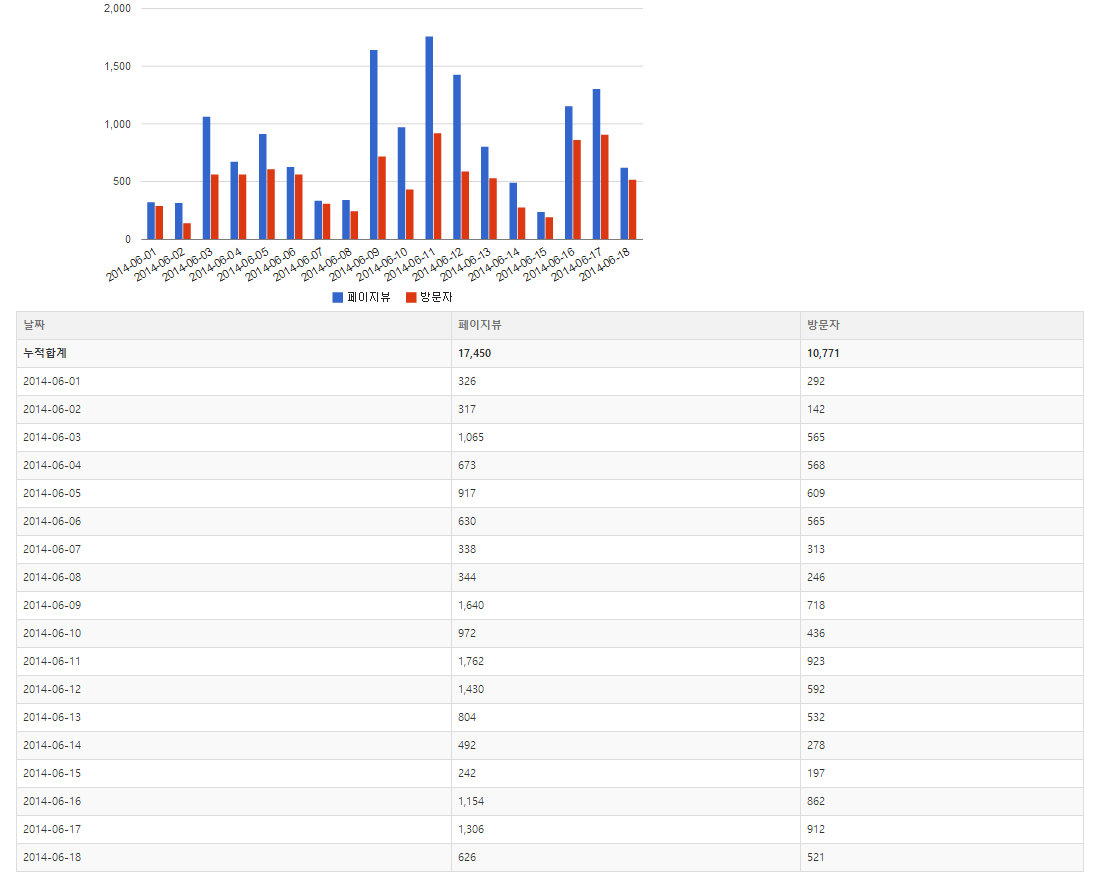The image size is (1100, 886).
Task: Click the blue bar for 2014-06-03
Action: tap(206, 178)
